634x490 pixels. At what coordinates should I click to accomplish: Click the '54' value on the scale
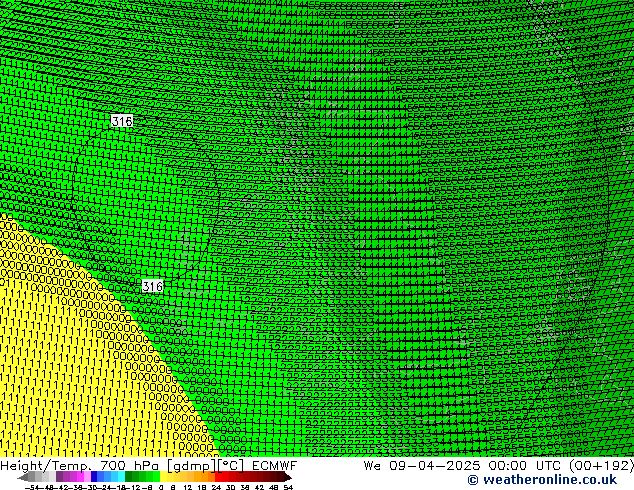pyautogui.click(x=288, y=487)
